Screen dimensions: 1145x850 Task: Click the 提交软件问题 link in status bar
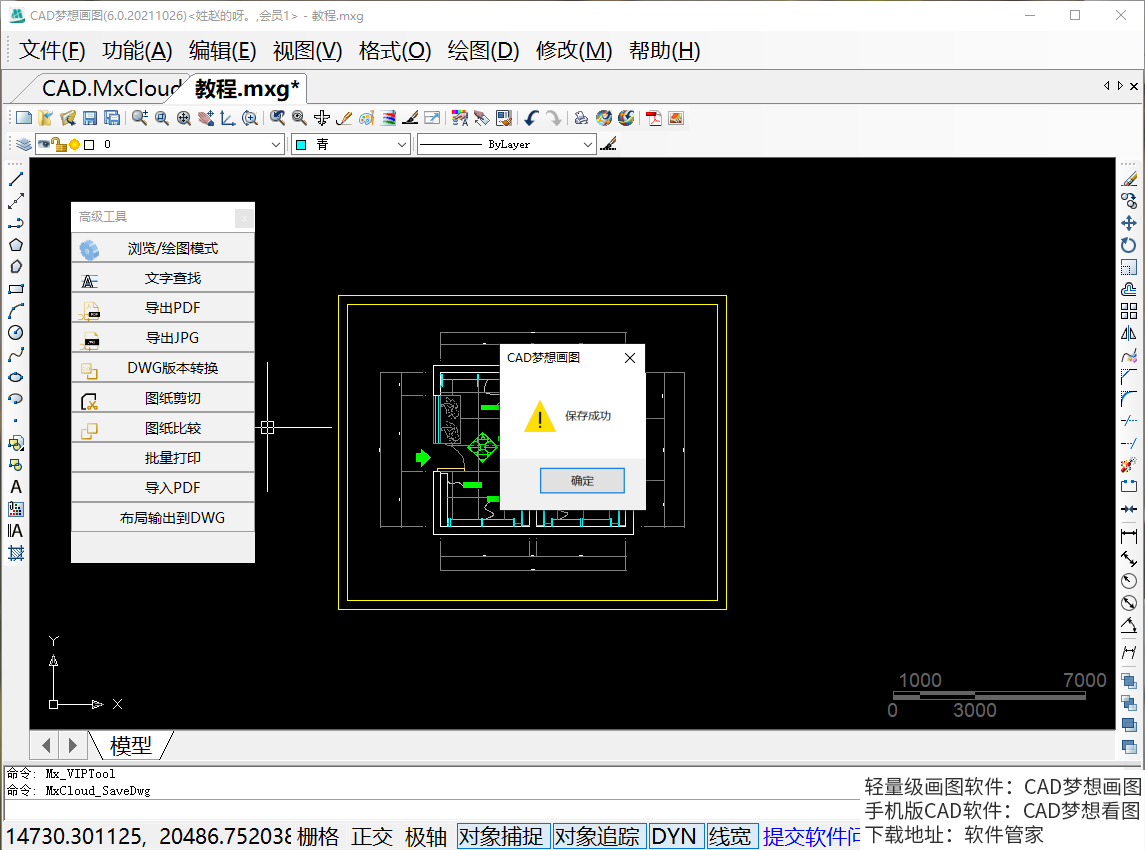click(x=811, y=836)
